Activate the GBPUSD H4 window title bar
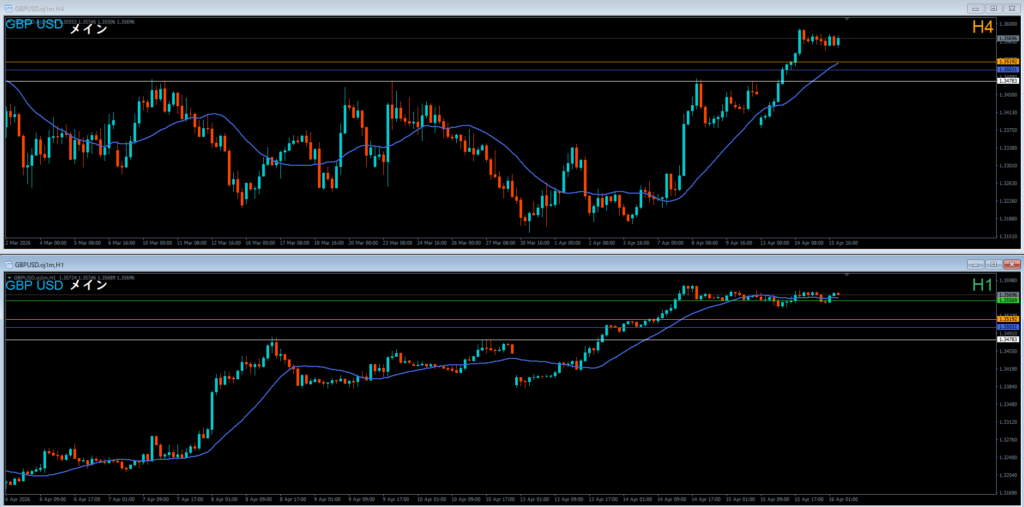This screenshot has width=1024, height=507. [x=400, y=8]
